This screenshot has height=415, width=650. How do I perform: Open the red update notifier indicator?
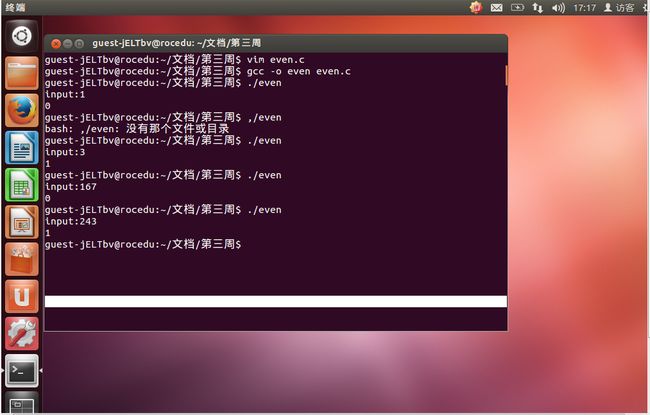pyautogui.click(x=476, y=7)
